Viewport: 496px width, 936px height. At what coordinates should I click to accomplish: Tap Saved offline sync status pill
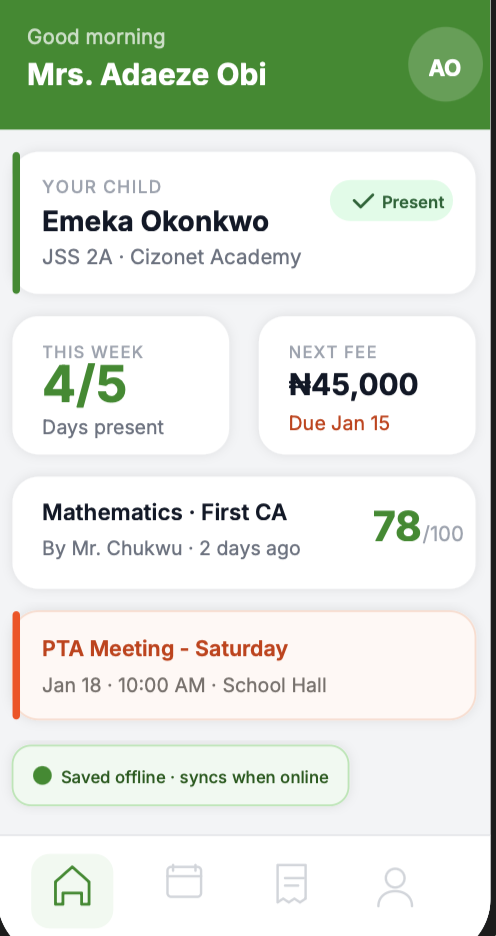[x=180, y=775]
